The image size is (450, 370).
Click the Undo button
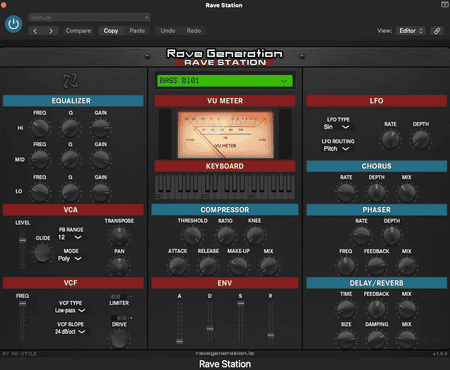(168, 31)
